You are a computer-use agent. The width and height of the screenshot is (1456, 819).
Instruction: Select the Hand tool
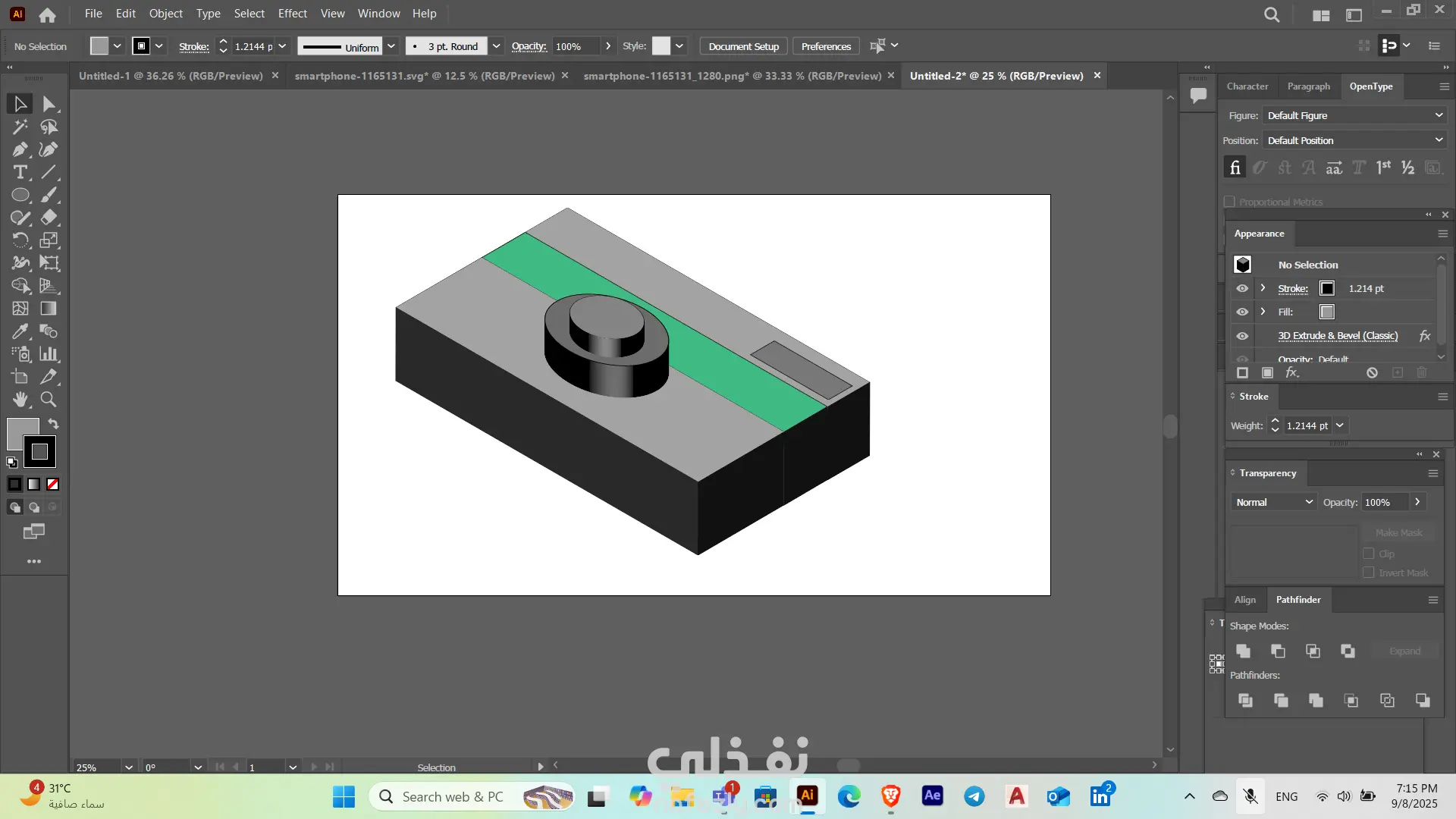pyautogui.click(x=20, y=400)
